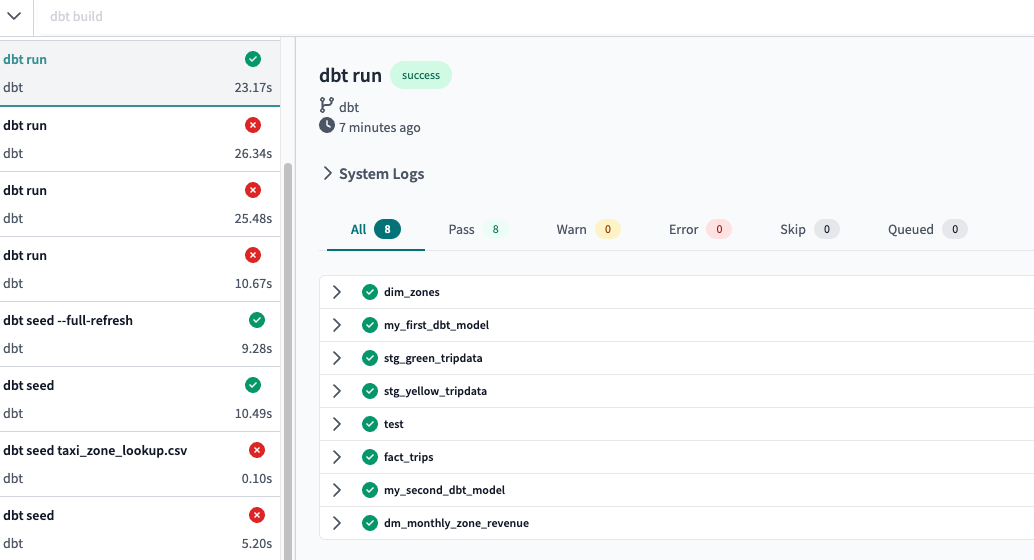
Task: Click the clock icon next to 7 minutes ago
Action: tap(326, 125)
